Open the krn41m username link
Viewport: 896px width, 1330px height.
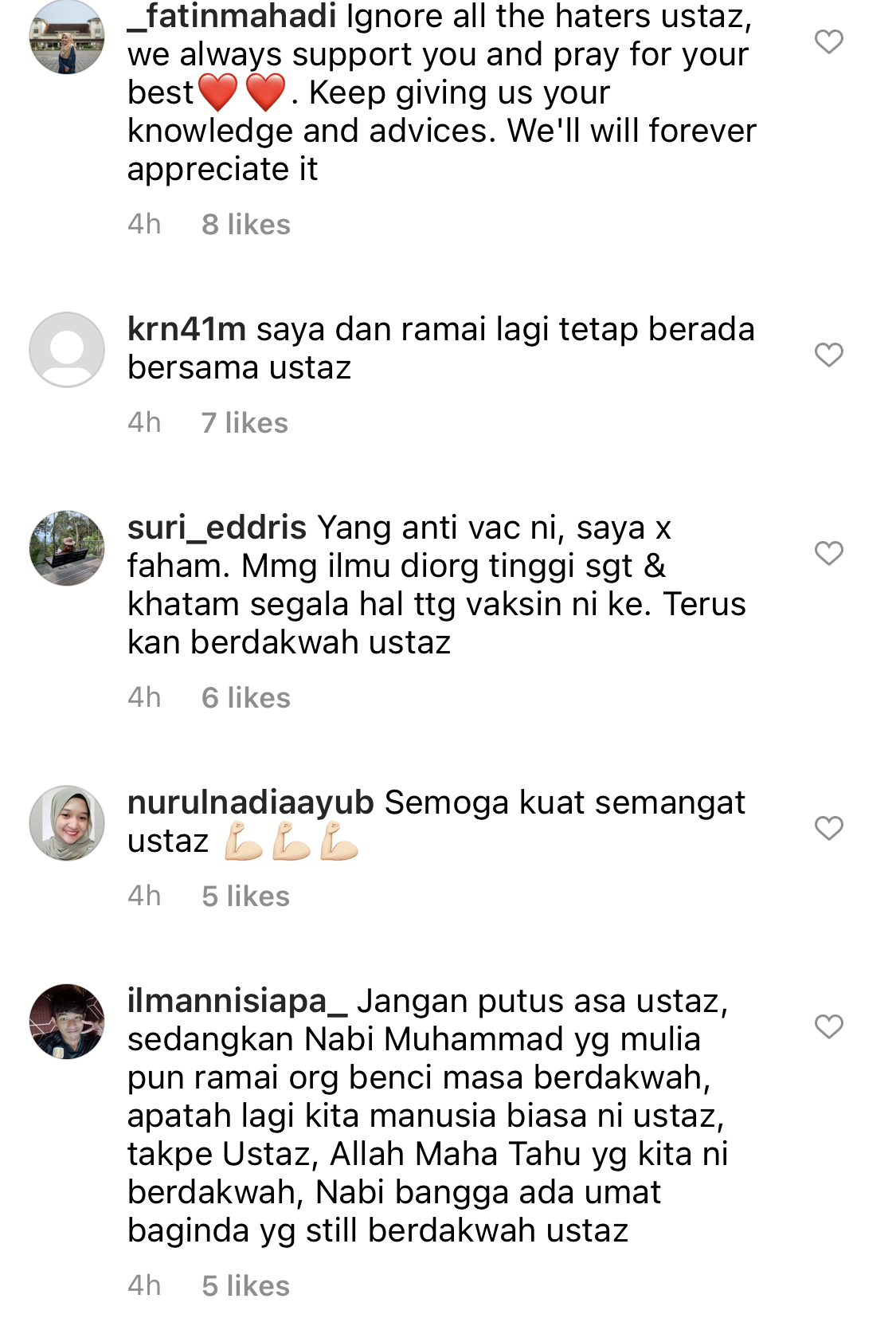(186, 329)
